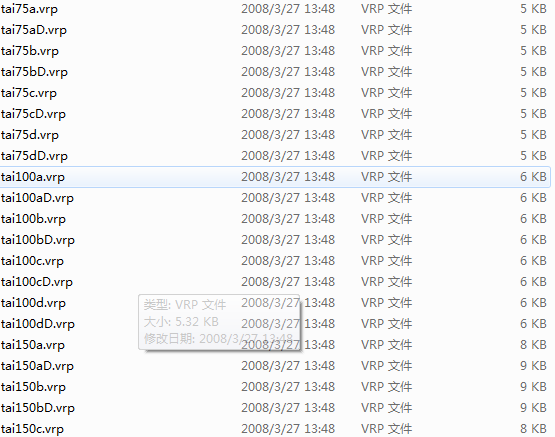The height and width of the screenshot is (437, 555).
Task: Select the tai100aD.vrp file
Action: pyautogui.click(x=37, y=198)
